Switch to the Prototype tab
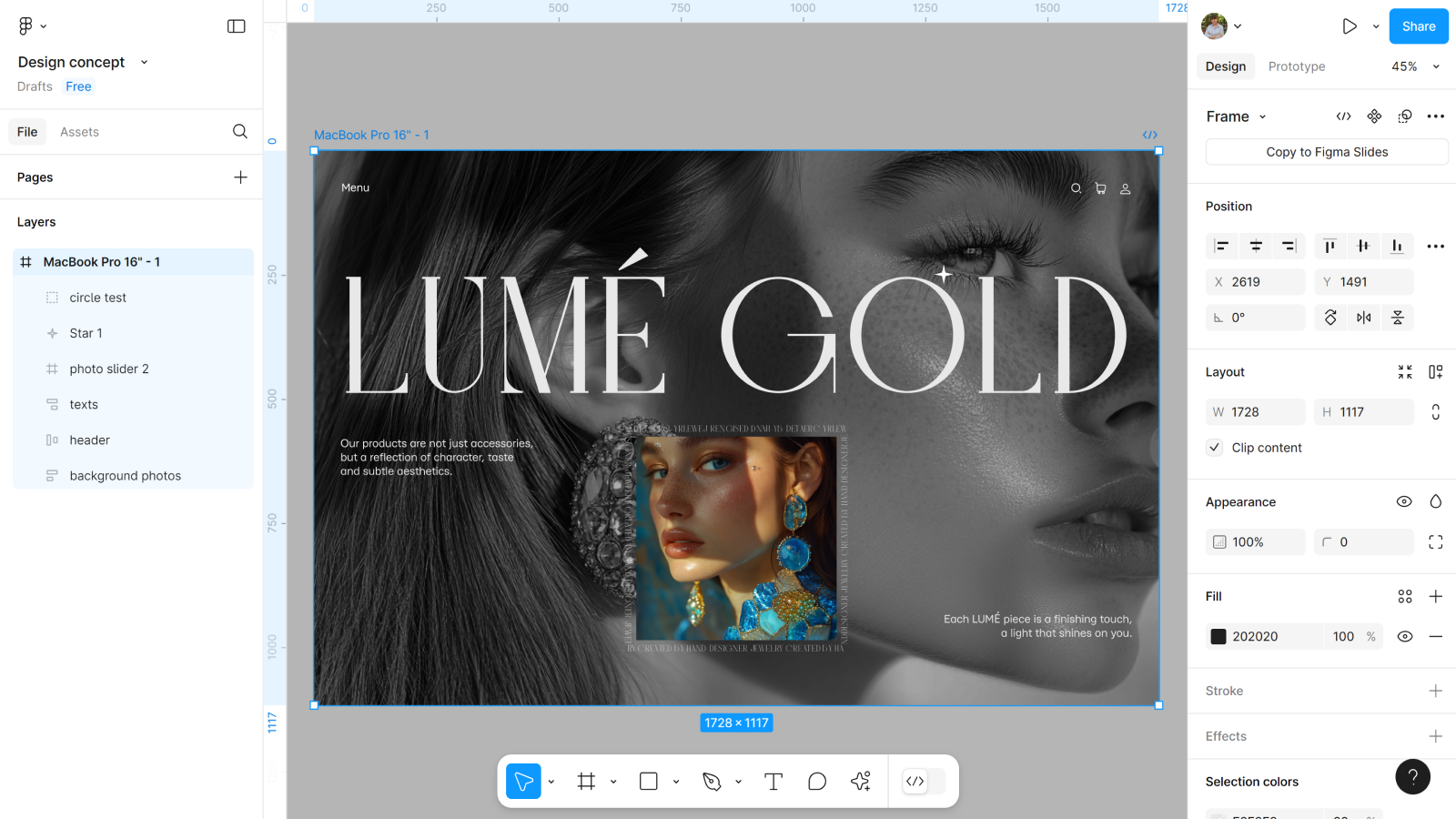Viewport: 1456px width, 819px height. pyautogui.click(x=1296, y=66)
